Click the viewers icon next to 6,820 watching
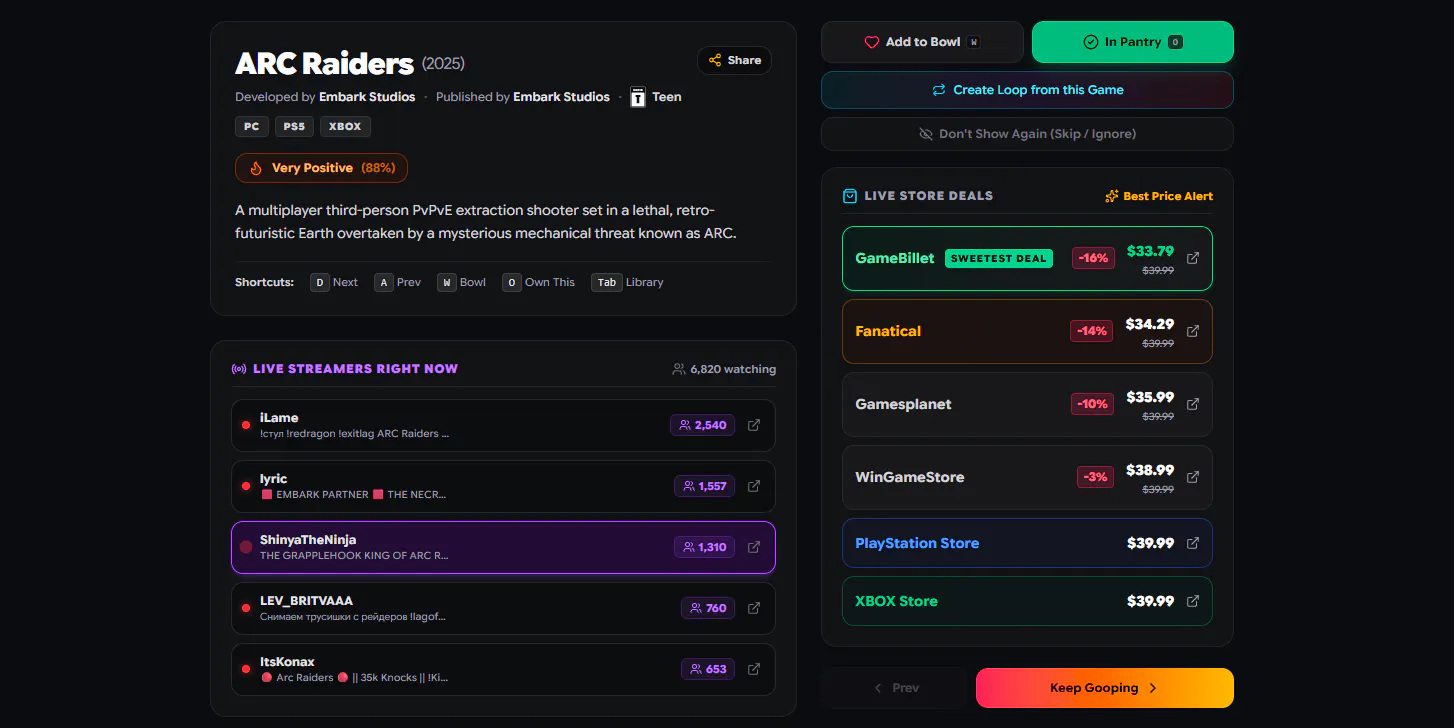Viewport: 1454px width, 728px height. pos(679,369)
